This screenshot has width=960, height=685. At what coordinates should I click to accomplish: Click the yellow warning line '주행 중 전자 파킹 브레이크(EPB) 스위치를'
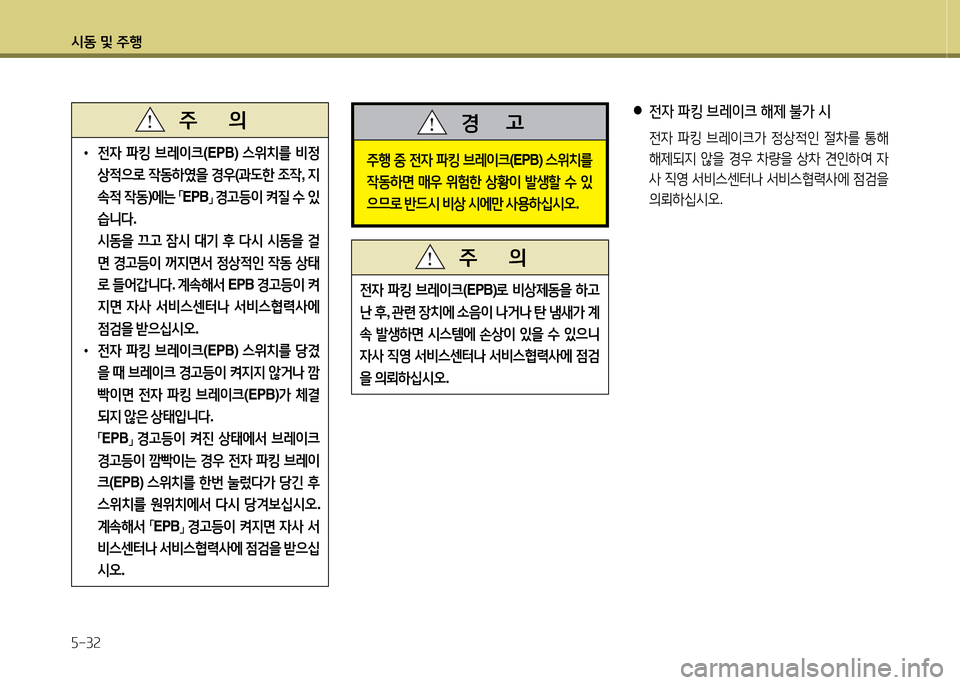point(479,160)
